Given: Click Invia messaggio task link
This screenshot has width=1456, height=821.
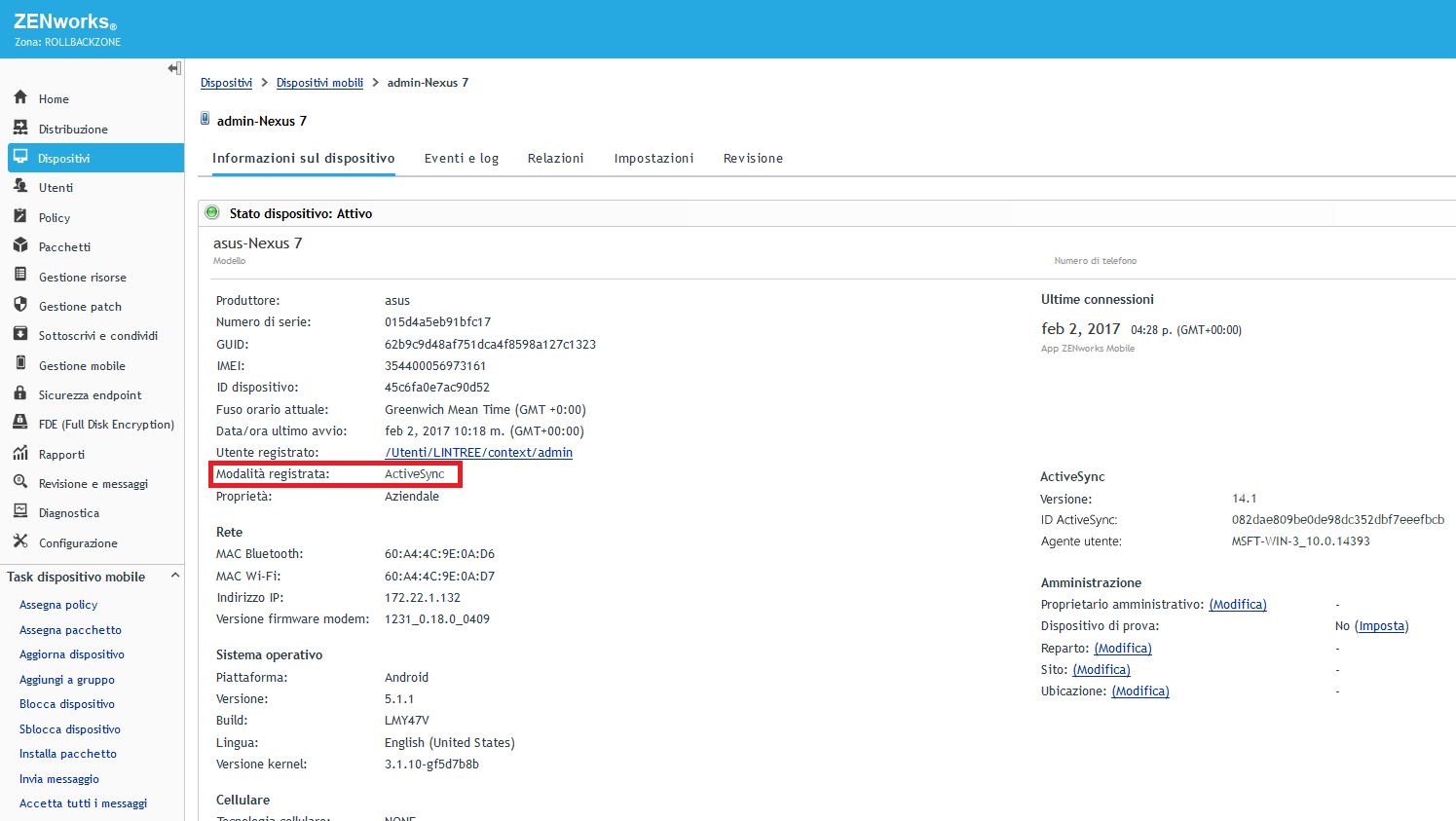Looking at the screenshot, I should (59, 779).
